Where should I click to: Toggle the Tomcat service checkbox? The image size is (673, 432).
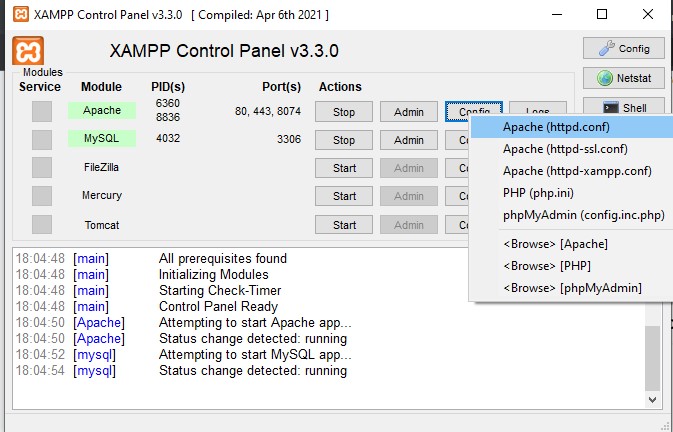pyautogui.click(x=42, y=224)
